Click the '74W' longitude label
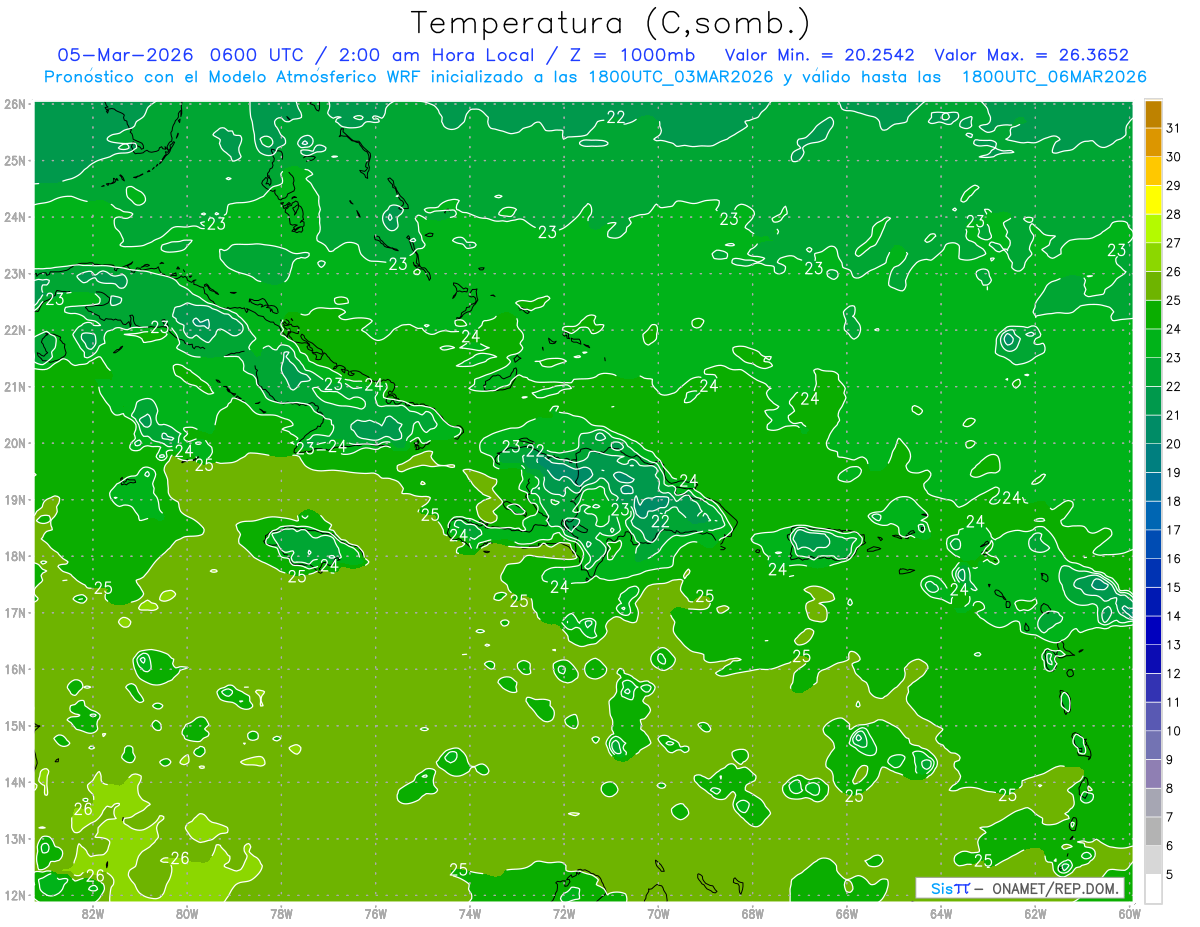Image resolution: width=1200 pixels, height=927 pixels. (x=470, y=914)
